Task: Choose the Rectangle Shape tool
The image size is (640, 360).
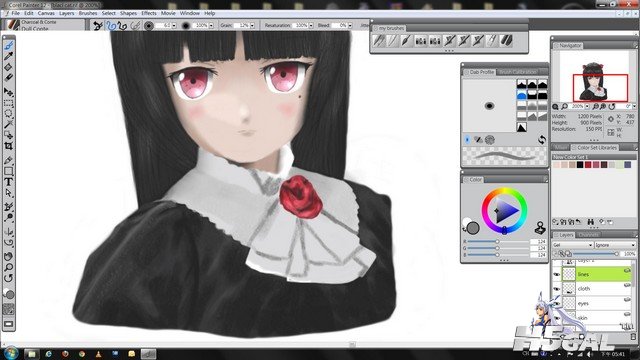Action: (x=9, y=171)
